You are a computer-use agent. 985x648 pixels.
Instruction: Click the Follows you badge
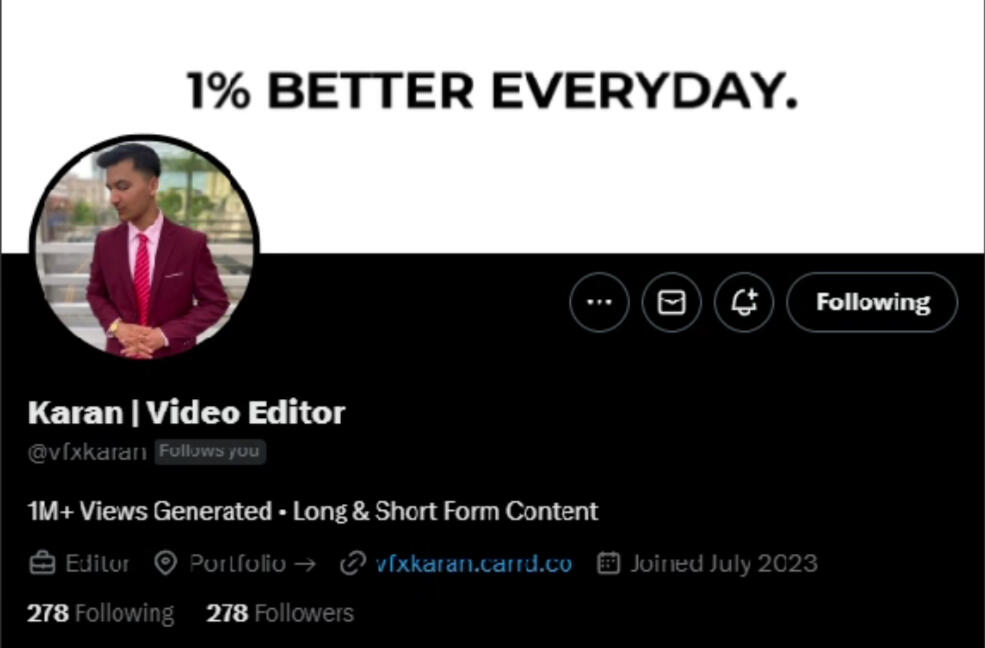click(209, 451)
